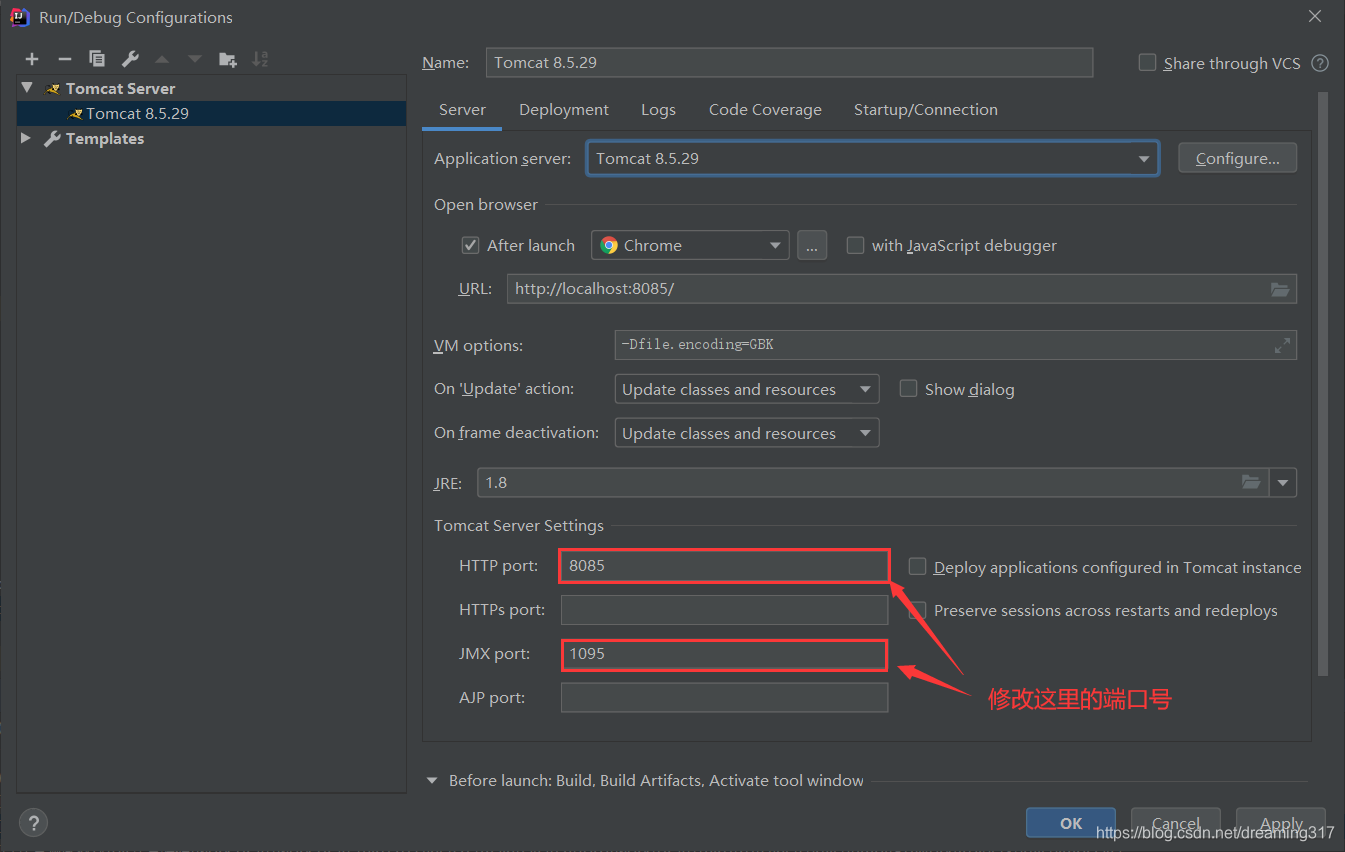Screen dimensions: 1345x852
Task: Uncheck the After launch option
Action: click(x=470, y=245)
